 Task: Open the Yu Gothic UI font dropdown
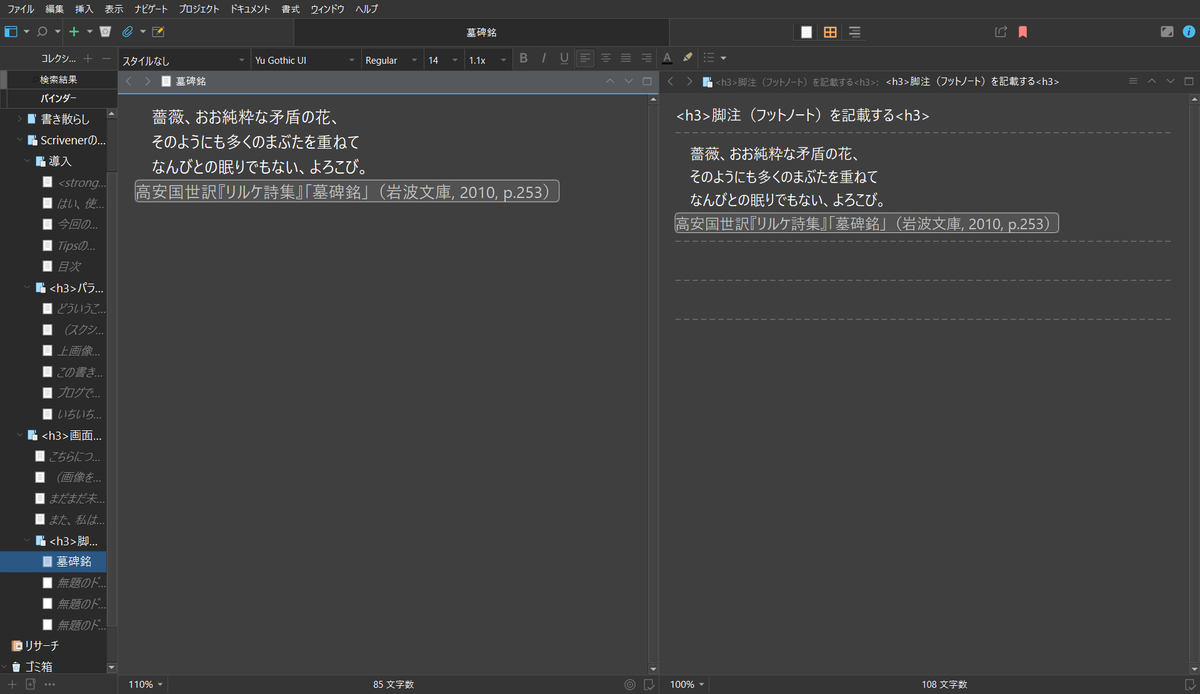(x=305, y=60)
